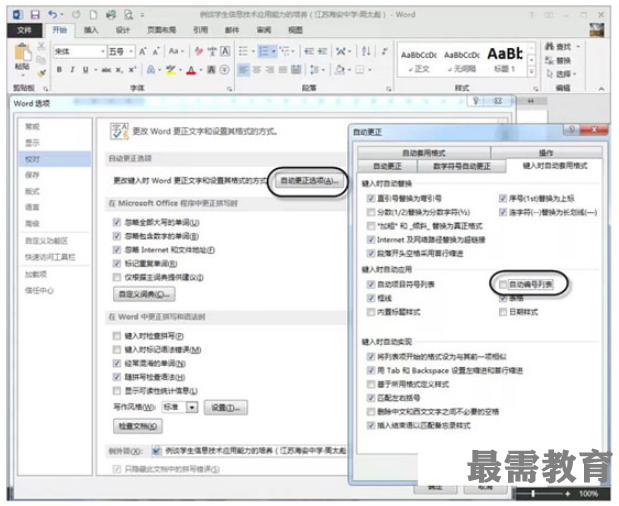
Task: Click the Distributed alignment icon
Action: [x=296, y=70]
